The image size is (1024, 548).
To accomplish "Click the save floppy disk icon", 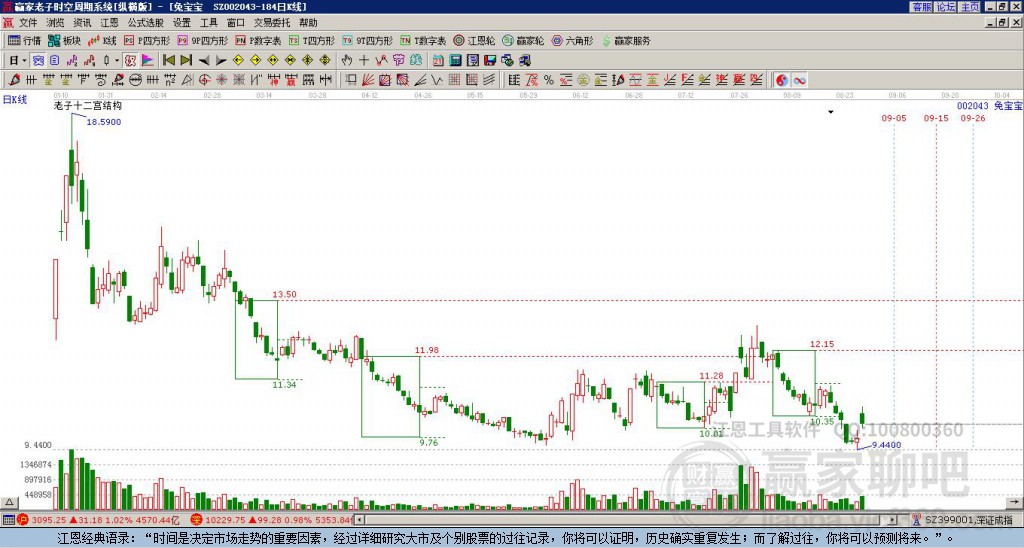I will tap(490, 60).
